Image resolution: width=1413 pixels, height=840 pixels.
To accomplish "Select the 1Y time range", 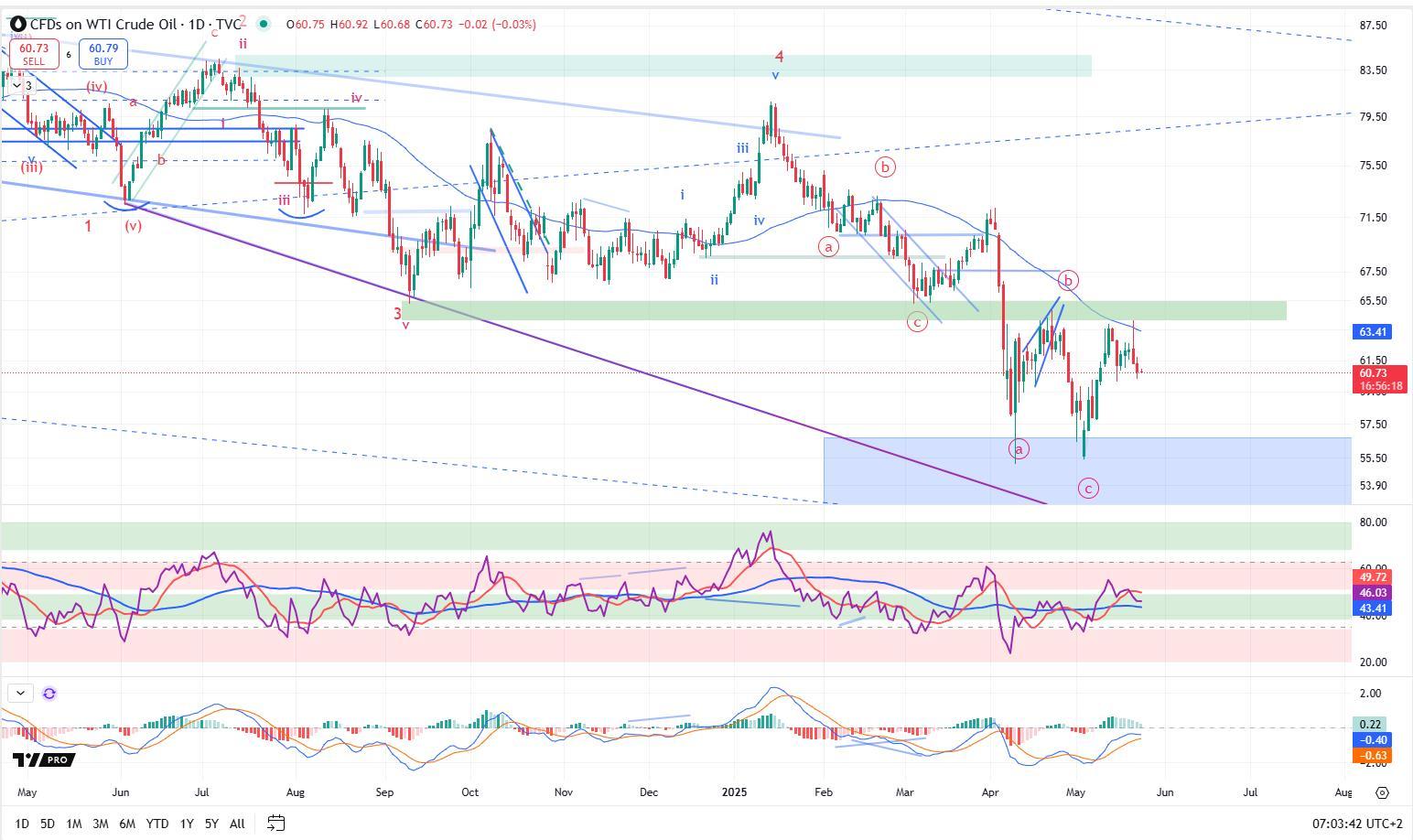I will coord(187,824).
